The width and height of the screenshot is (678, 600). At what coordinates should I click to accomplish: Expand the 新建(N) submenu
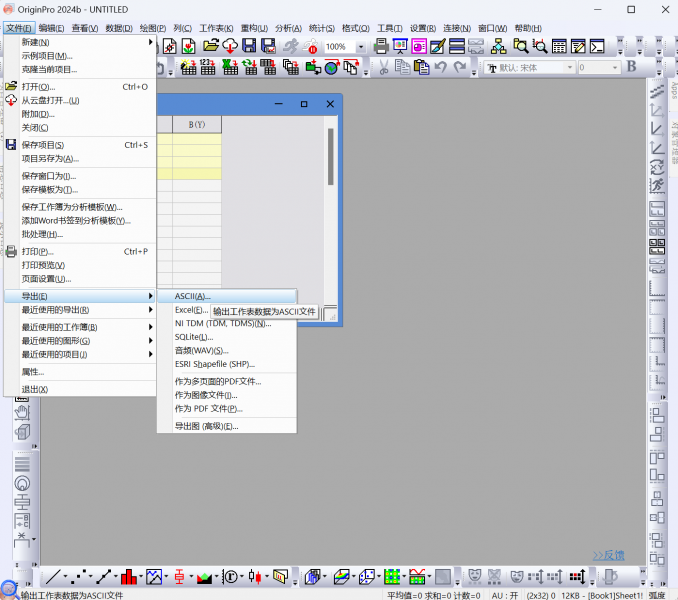(80, 42)
